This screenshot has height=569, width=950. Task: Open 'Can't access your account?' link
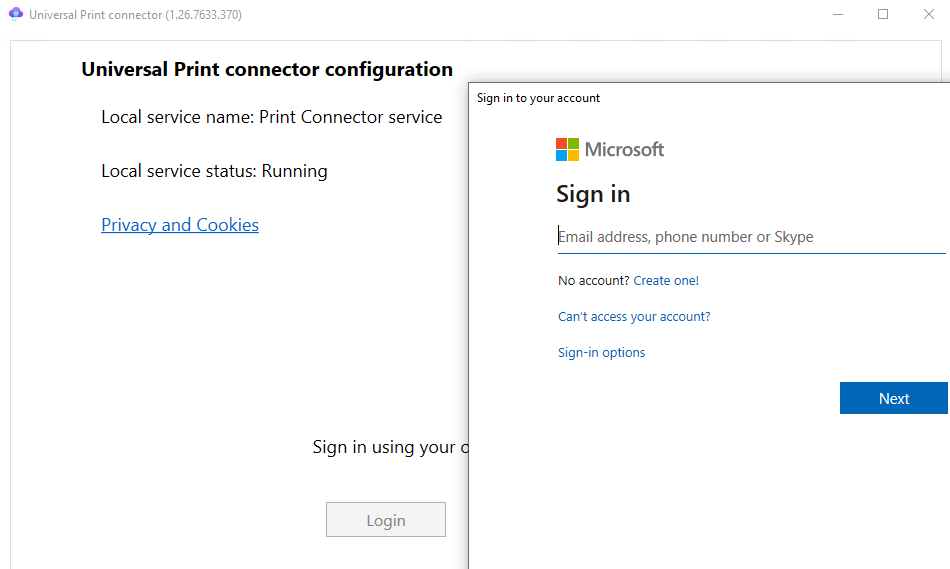pyautogui.click(x=634, y=317)
